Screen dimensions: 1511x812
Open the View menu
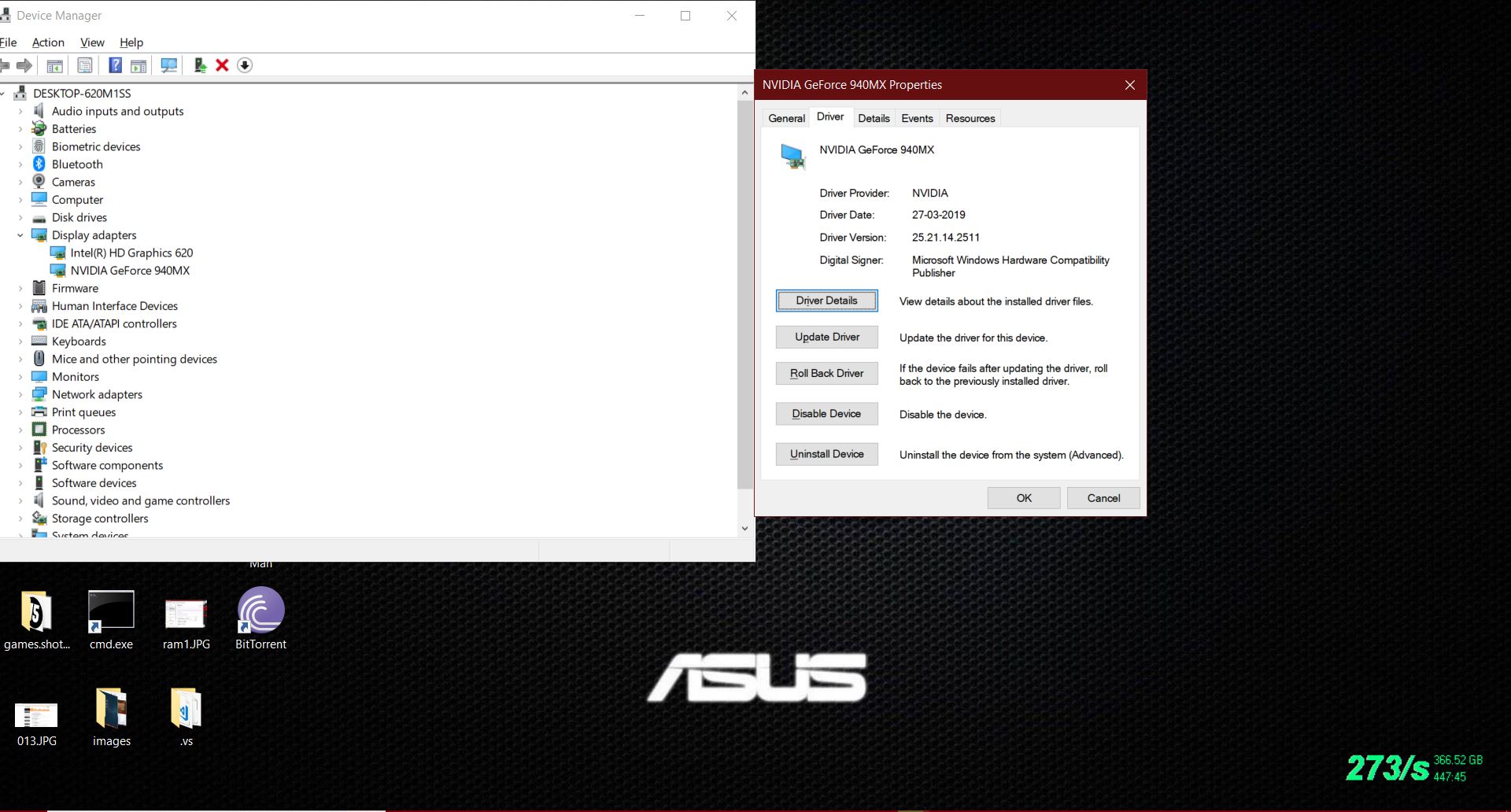tap(92, 42)
